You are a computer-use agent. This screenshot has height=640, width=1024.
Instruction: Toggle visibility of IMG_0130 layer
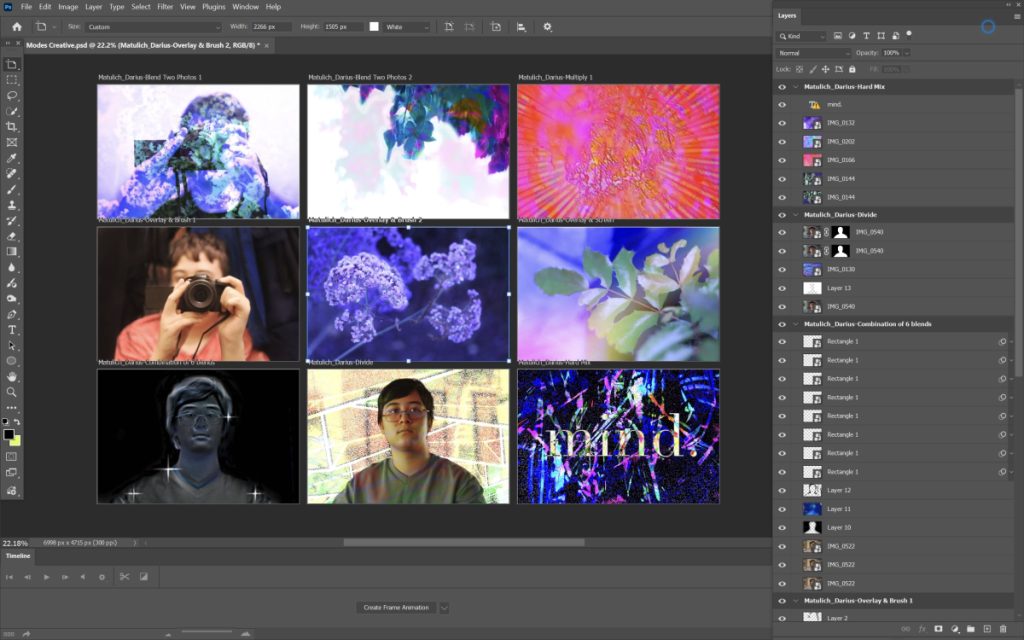click(782, 269)
